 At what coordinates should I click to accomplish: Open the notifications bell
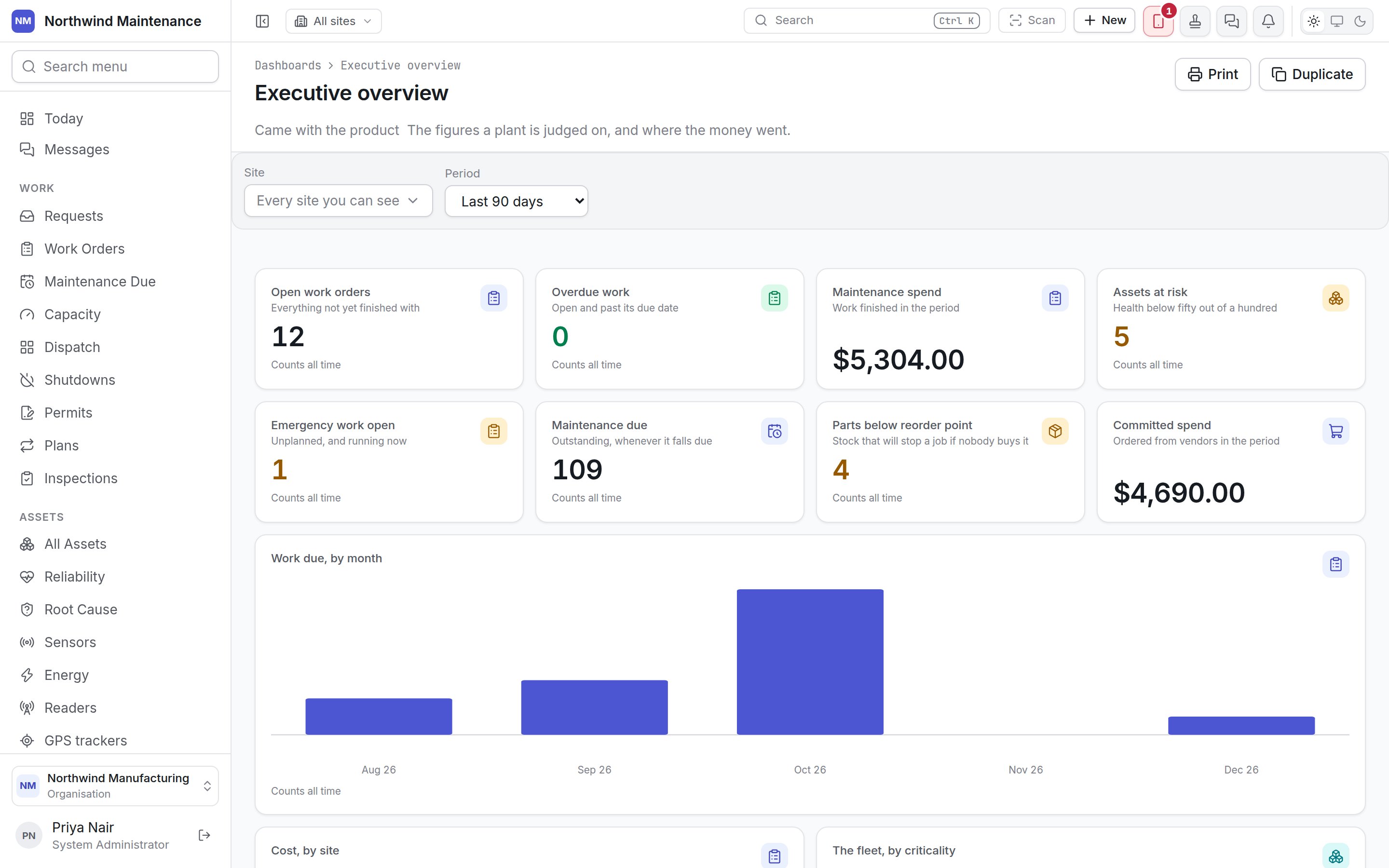click(x=1268, y=21)
